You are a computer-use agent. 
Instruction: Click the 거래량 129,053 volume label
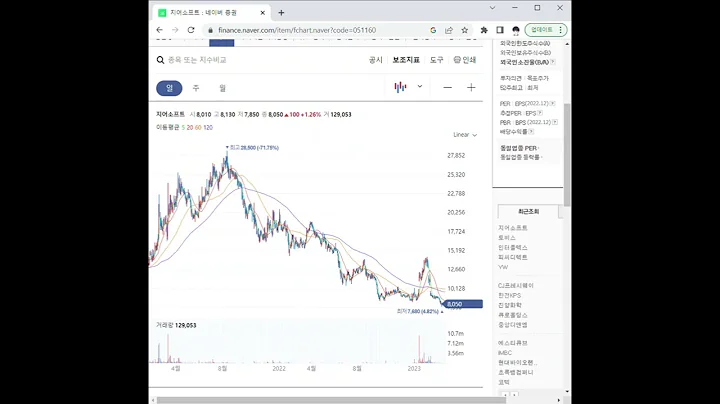(176, 325)
